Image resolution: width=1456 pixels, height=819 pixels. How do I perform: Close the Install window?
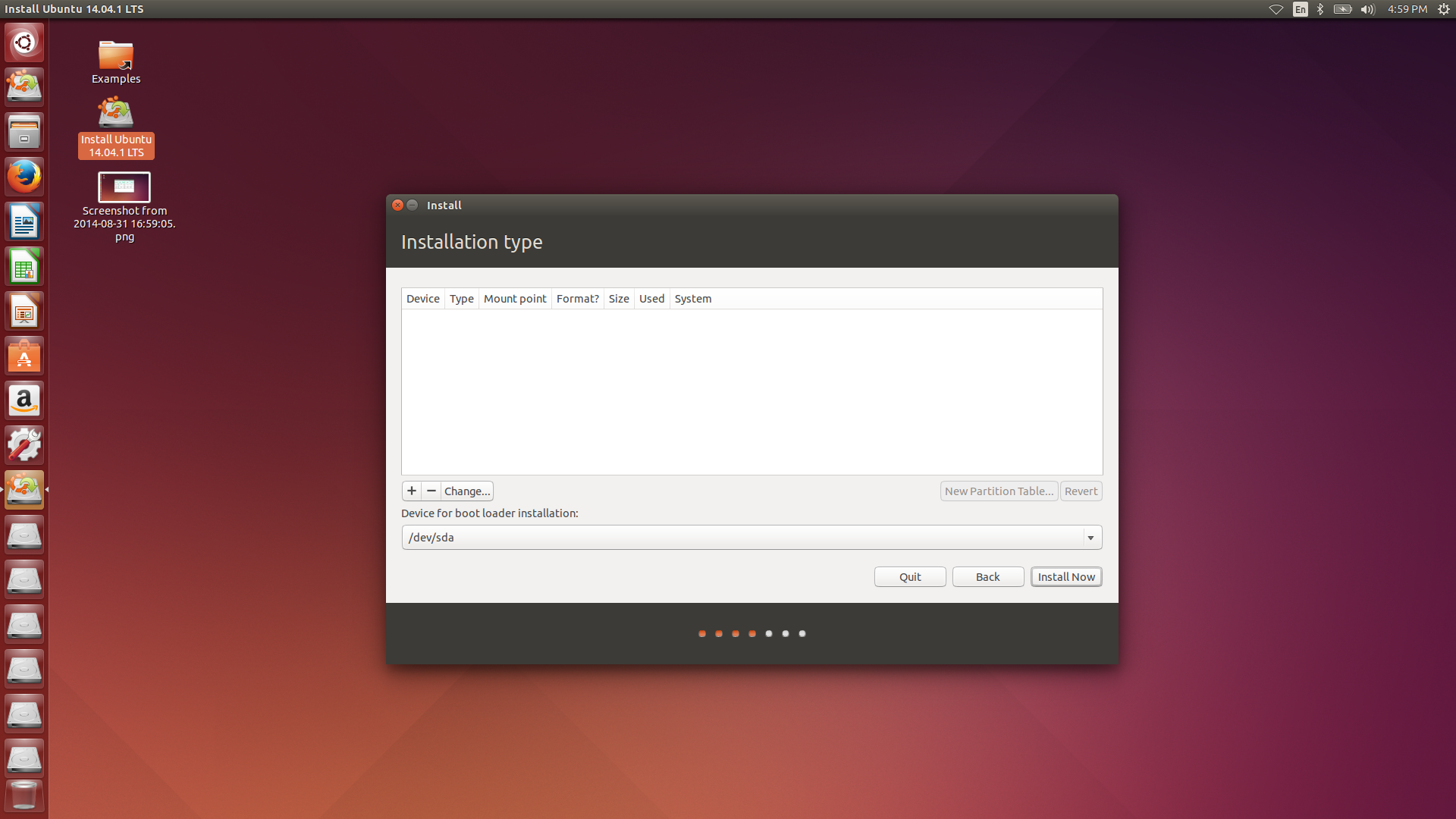pos(397,205)
